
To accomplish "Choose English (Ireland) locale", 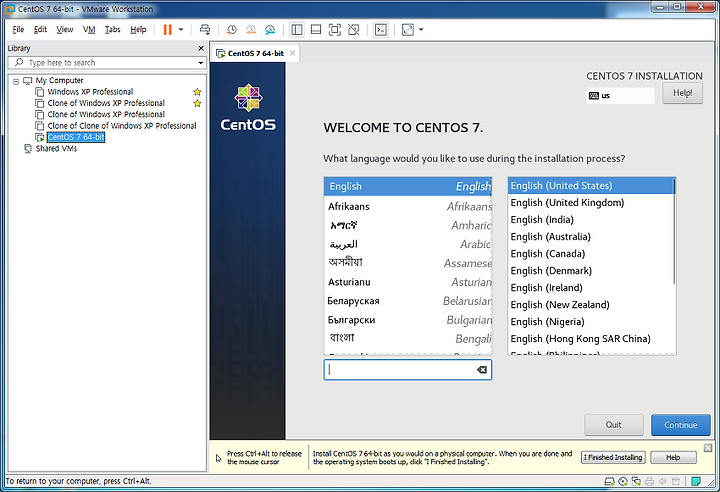I will pos(591,288).
